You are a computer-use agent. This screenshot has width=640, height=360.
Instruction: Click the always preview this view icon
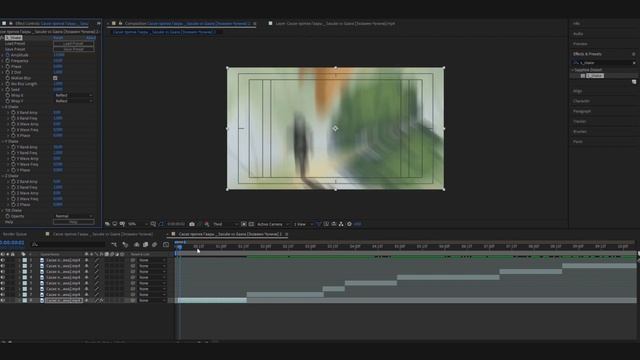pos(107,224)
